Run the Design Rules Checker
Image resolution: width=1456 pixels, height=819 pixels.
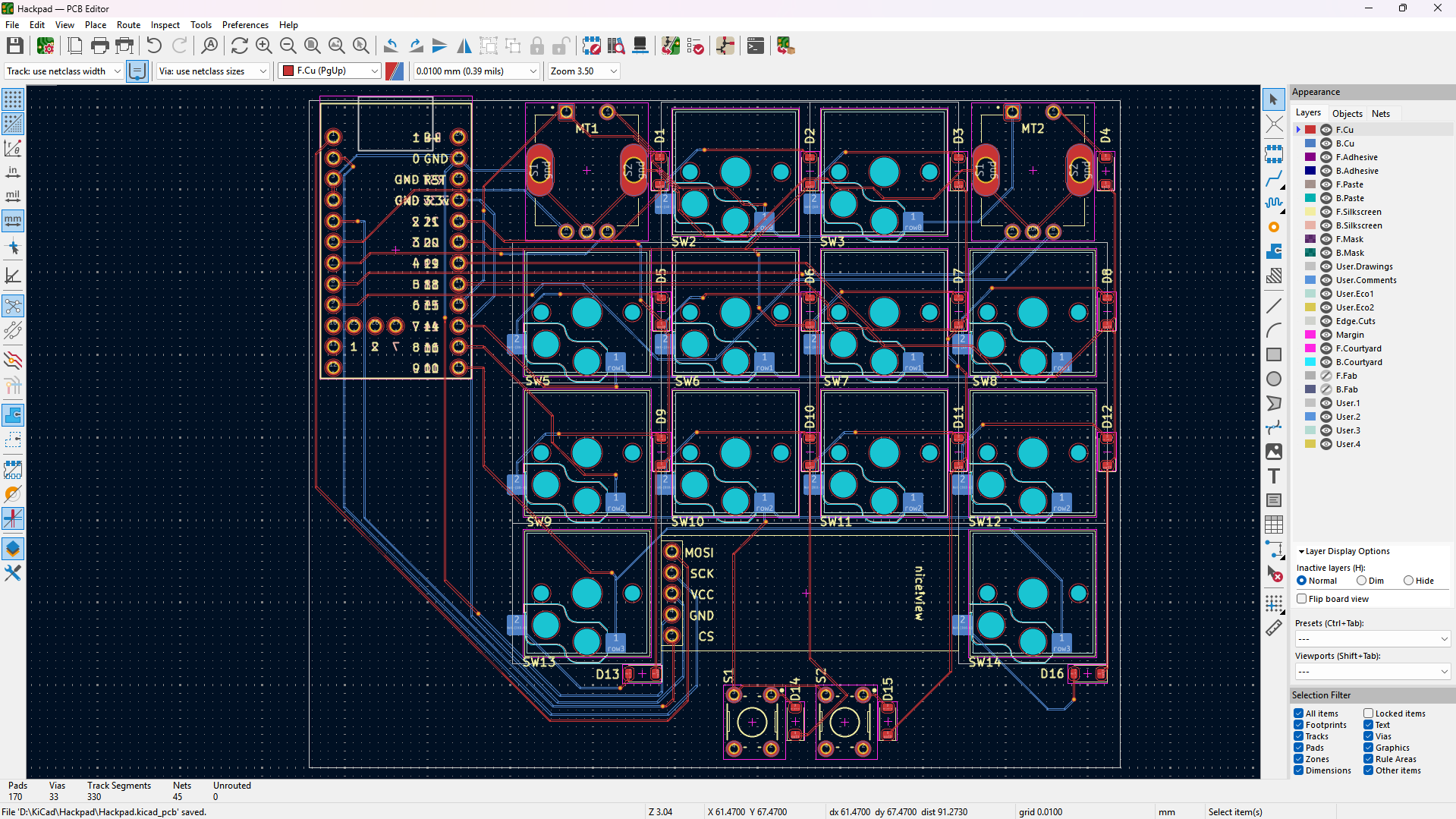click(x=695, y=46)
